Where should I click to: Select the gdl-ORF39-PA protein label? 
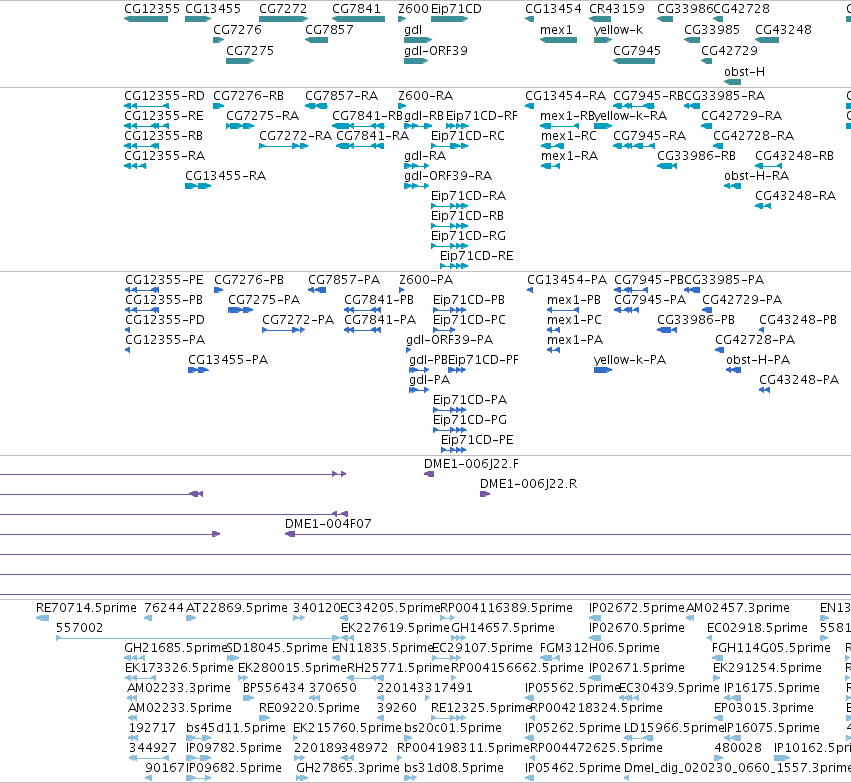click(x=449, y=340)
